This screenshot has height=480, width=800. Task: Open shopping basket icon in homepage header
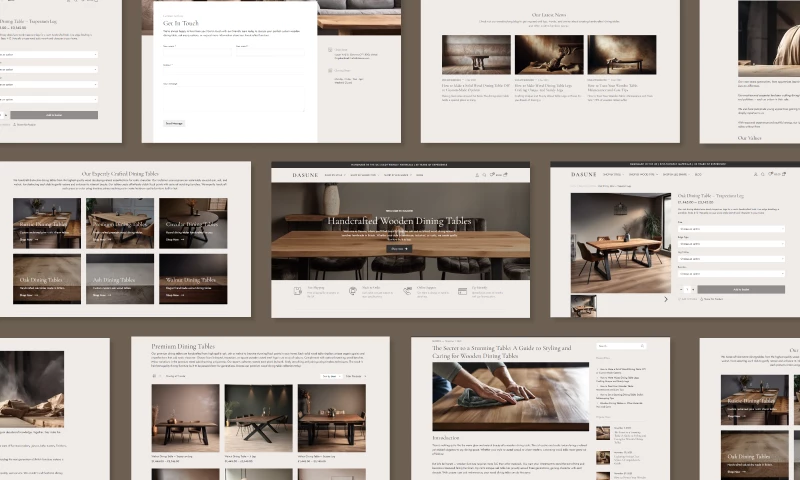coord(505,174)
